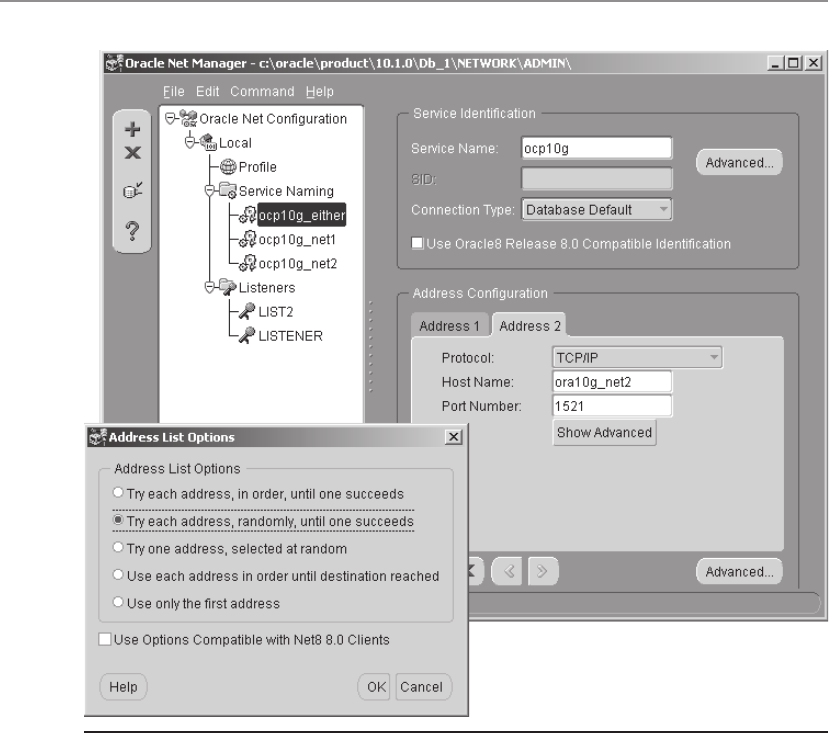
Task: Click the ocp10g_net2 service icon
Action: [x=247, y=263]
